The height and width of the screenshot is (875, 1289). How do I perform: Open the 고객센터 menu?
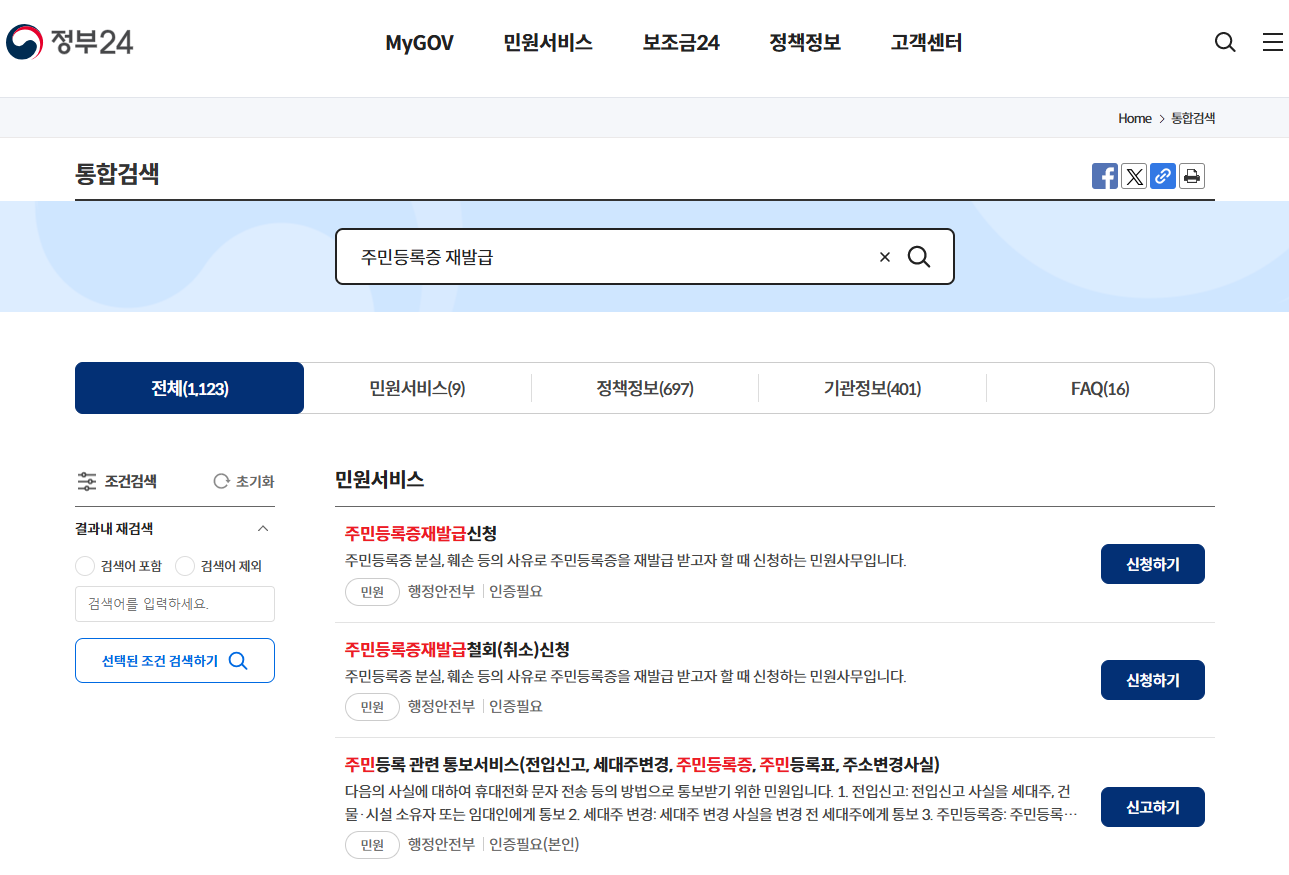point(926,43)
